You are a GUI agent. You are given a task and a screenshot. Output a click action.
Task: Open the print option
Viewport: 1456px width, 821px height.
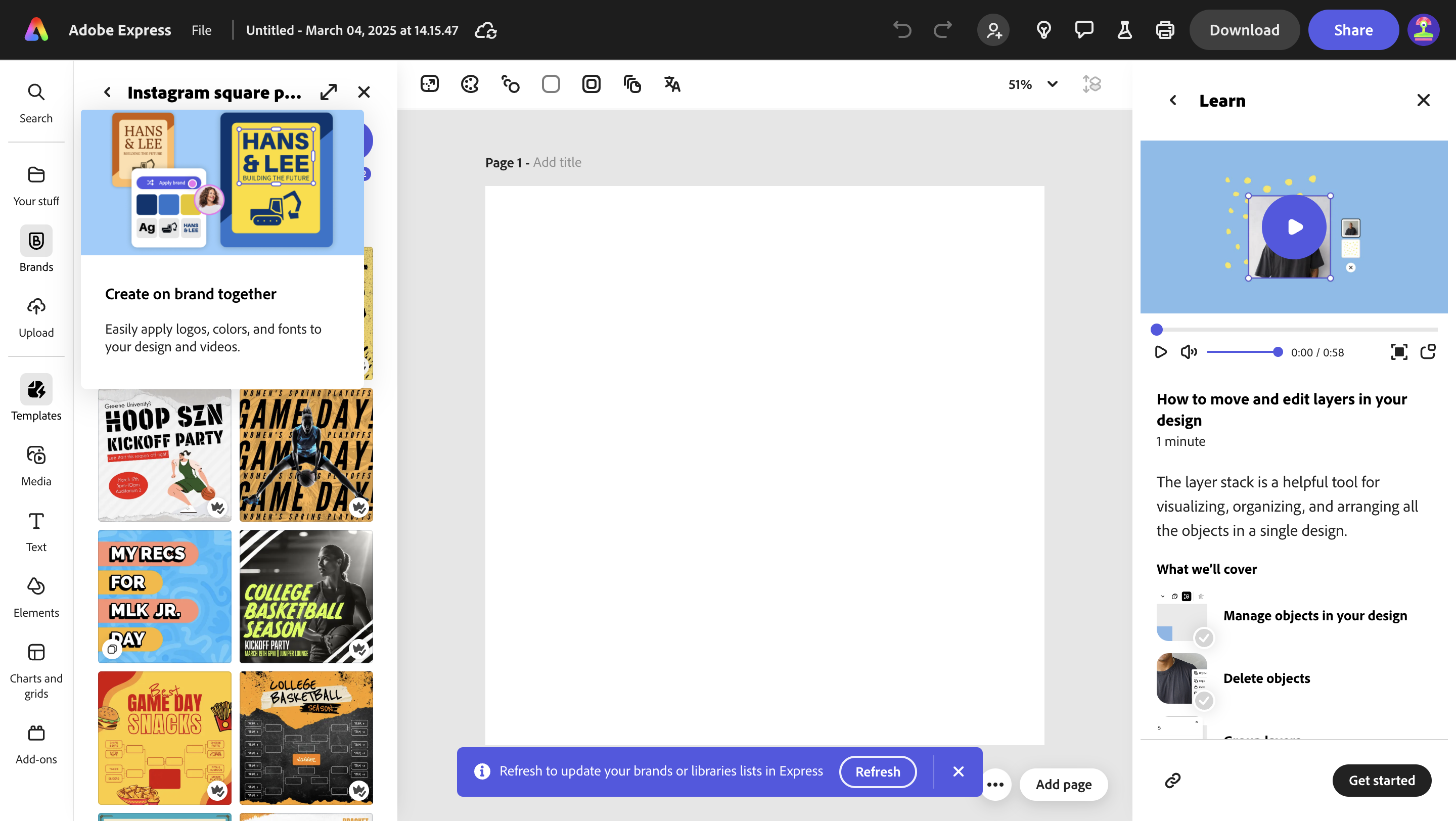coord(1165,30)
